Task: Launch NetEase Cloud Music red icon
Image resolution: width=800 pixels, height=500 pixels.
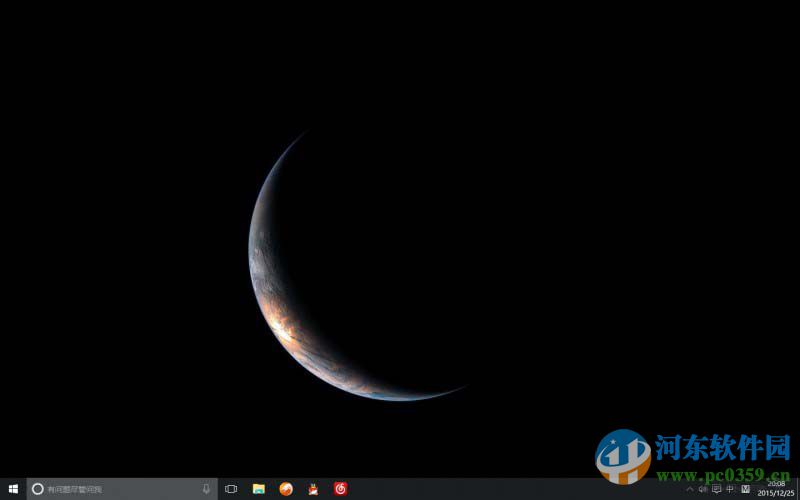Action: (340, 489)
